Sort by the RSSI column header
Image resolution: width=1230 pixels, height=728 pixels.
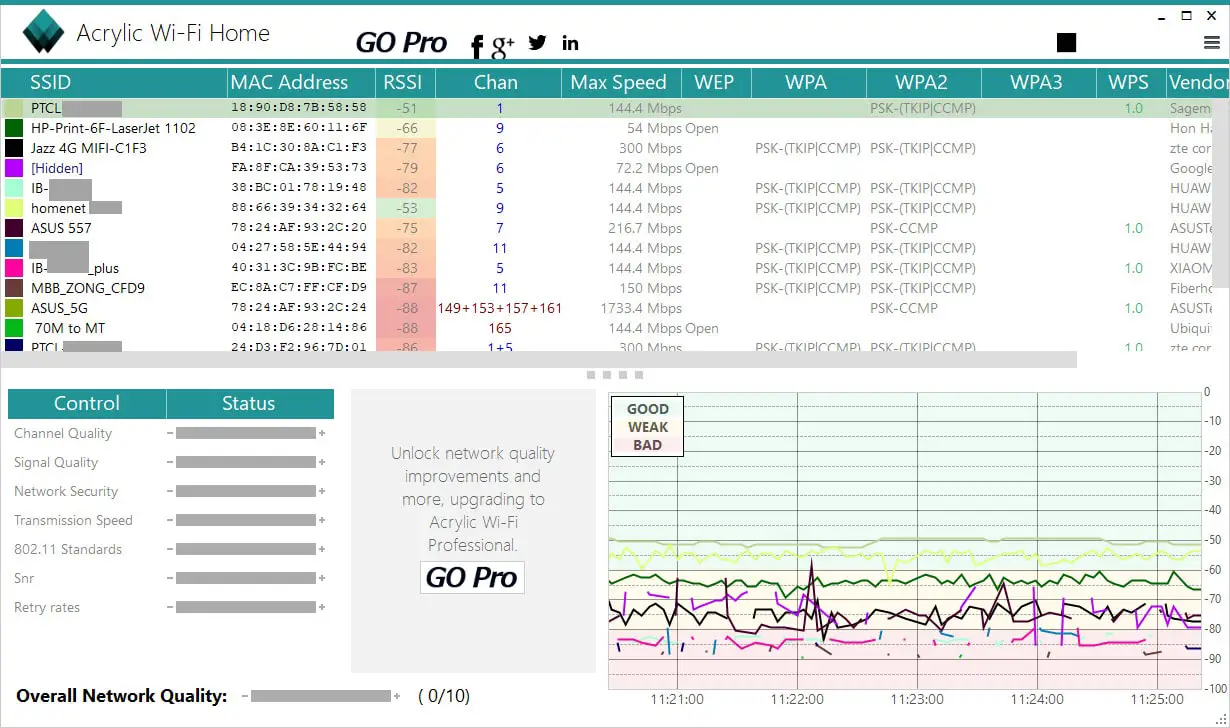pyautogui.click(x=405, y=82)
